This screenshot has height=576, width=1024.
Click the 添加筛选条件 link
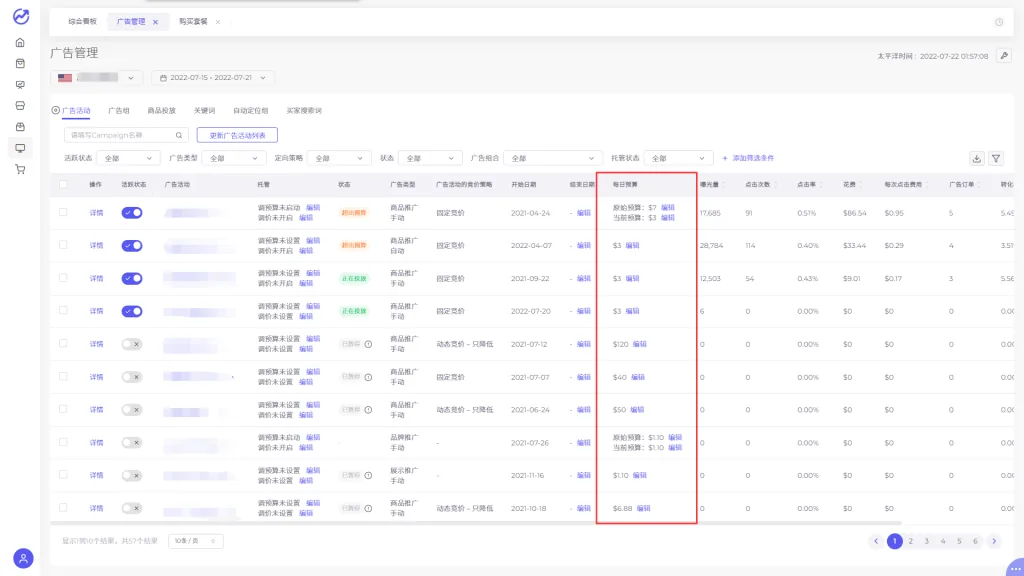point(748,158)
